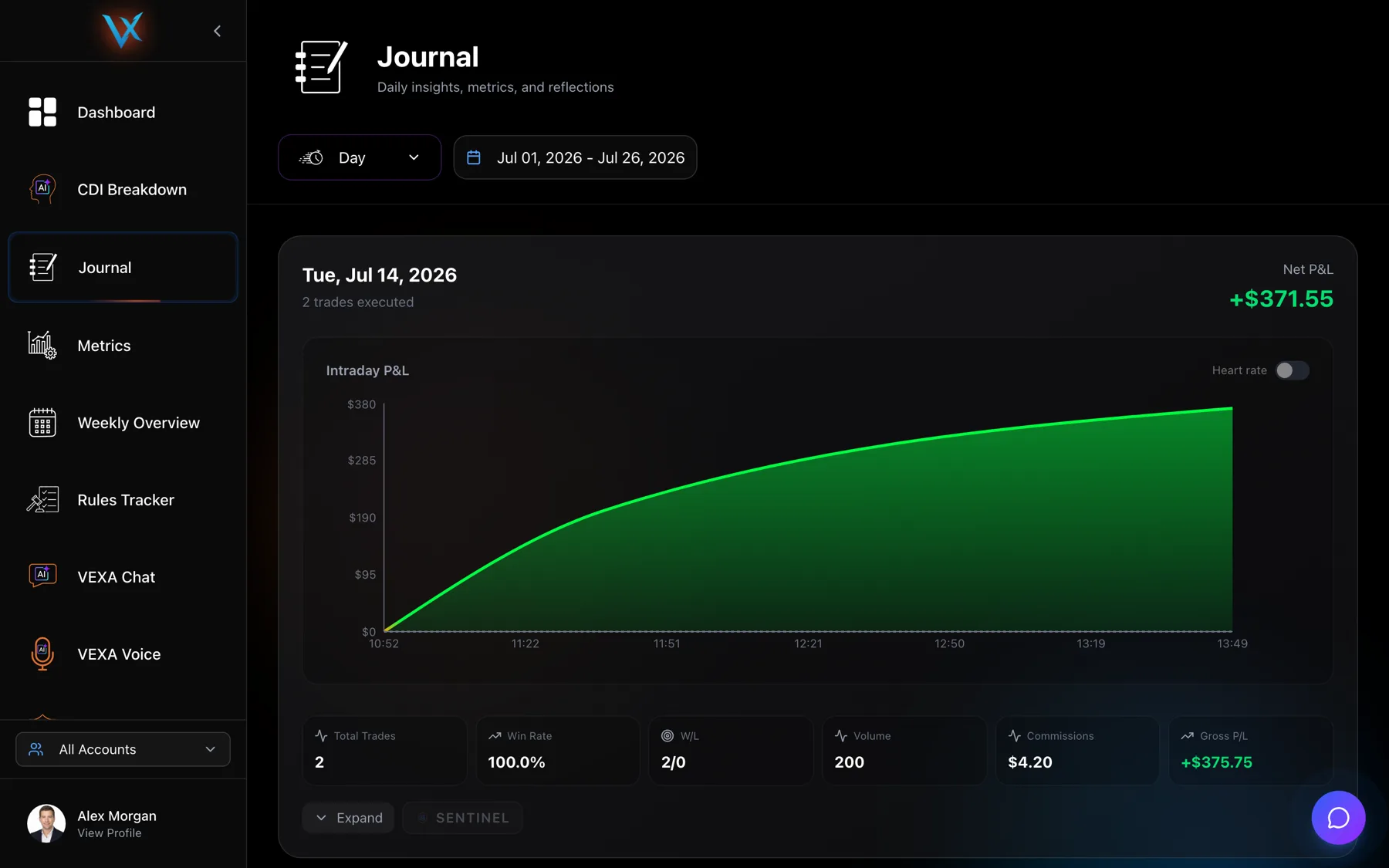Image resolution: width=1389 pixels, height=868 pixels.
Task: Click the $285 y-axis label
Action: (362, 461)
